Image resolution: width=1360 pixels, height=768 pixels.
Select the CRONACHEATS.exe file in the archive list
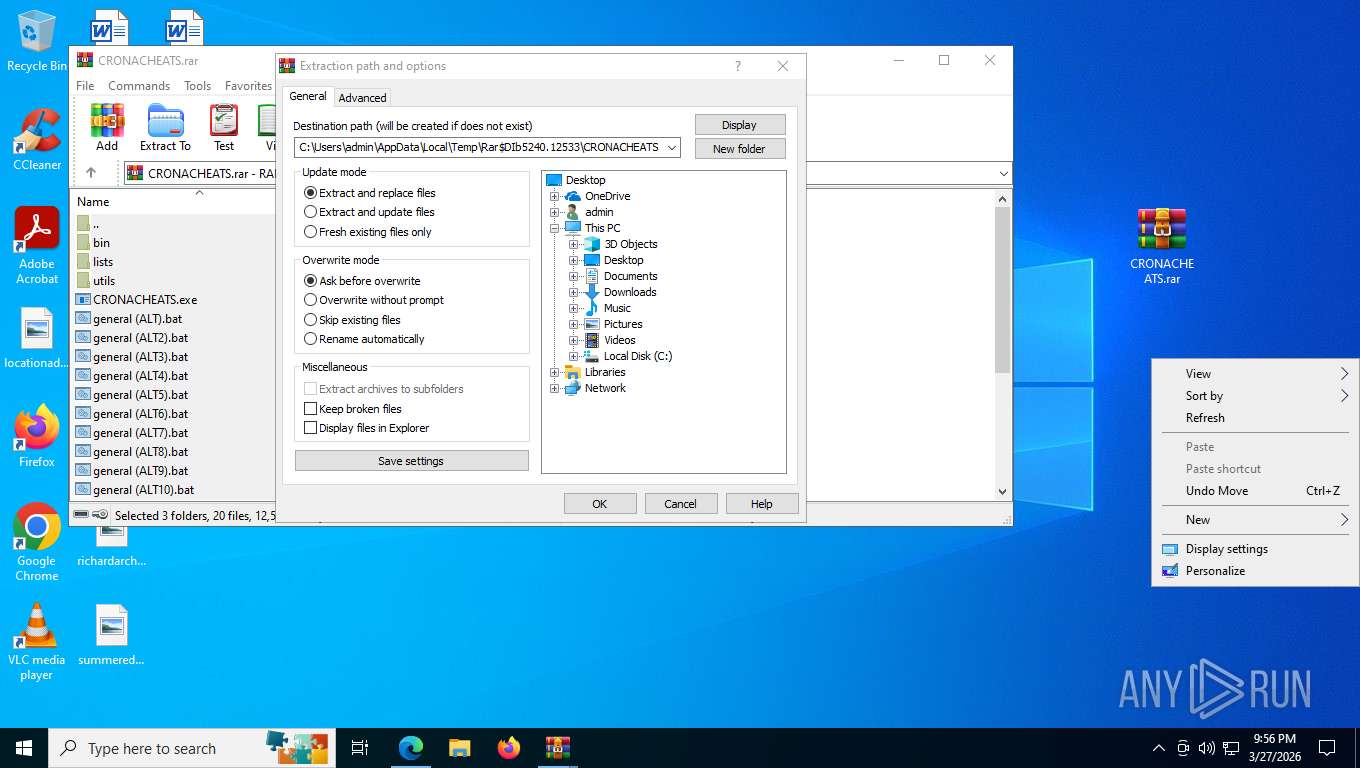tap(145, 299)
